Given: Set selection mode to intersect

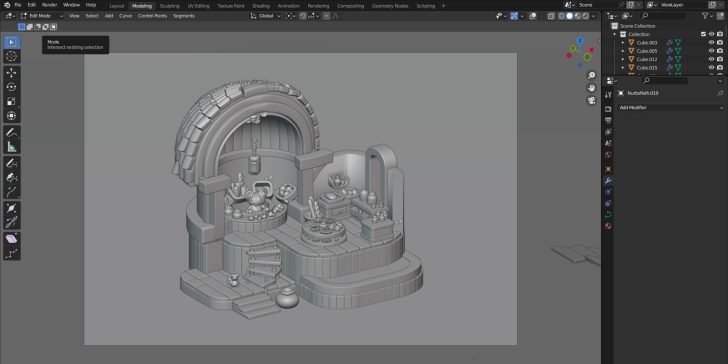Looking at the screenshot, I should (53, 27).
